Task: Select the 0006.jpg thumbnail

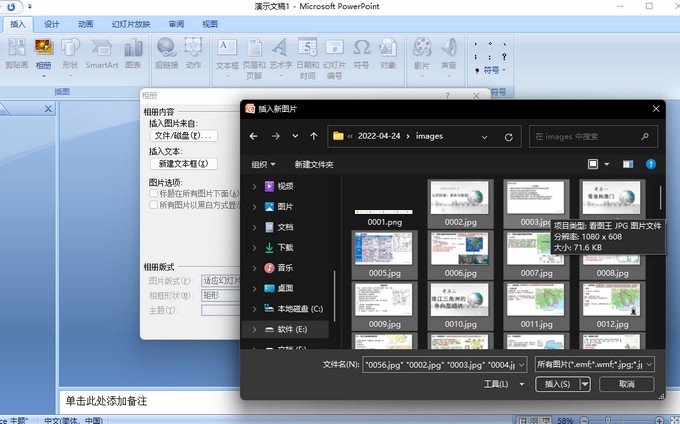Action: [460, 254]
